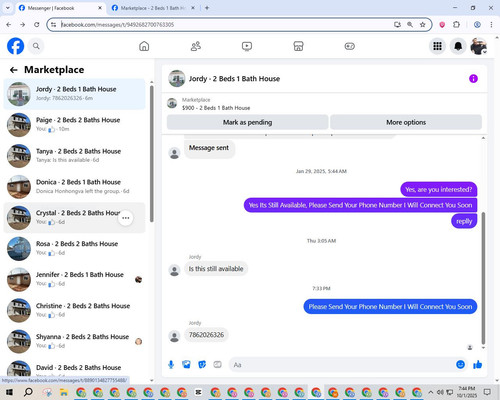Open the Watch video icon
The image size is (500, 400).
pyautogui.click(x=247, y=46)
